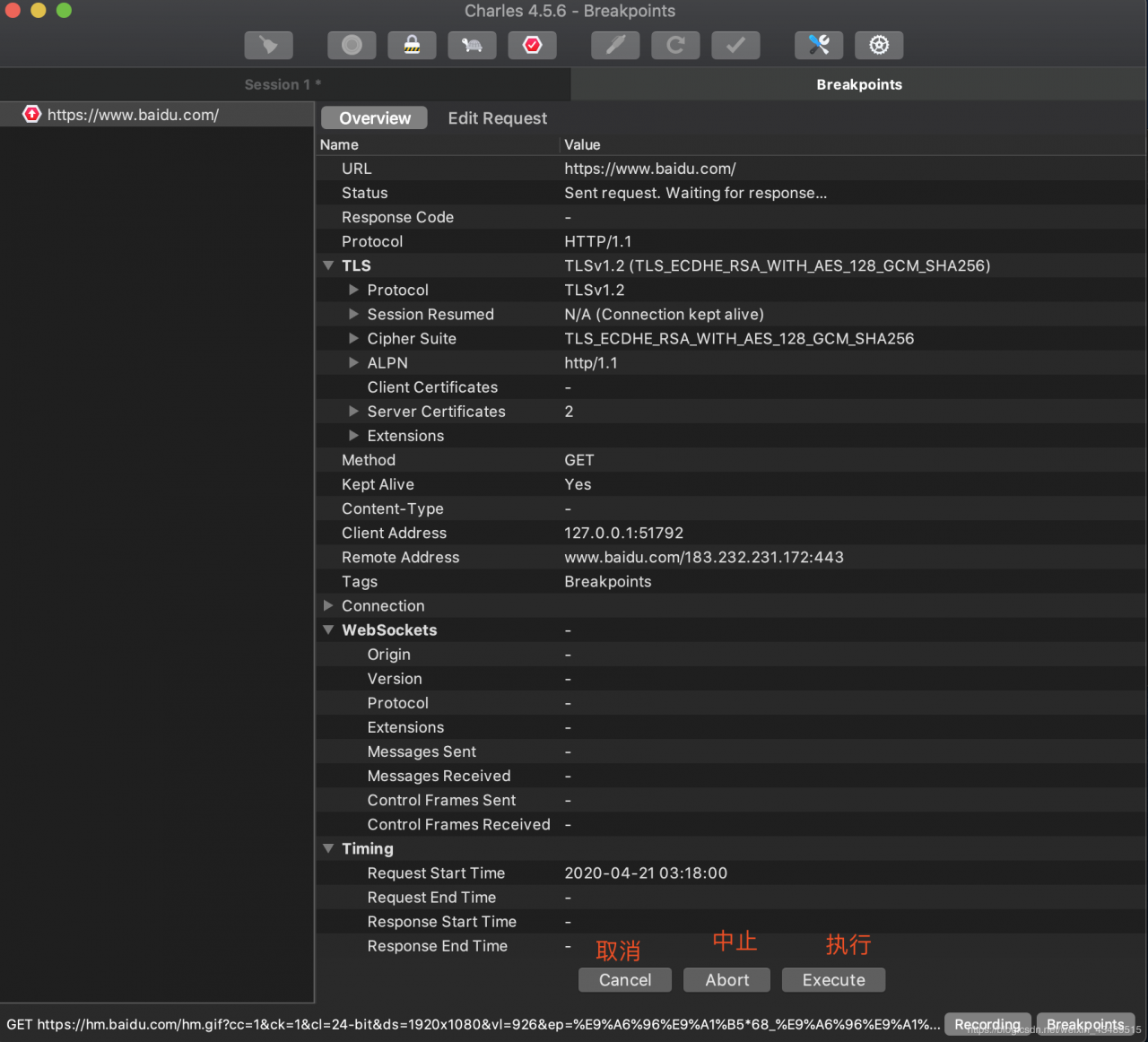1148x1042 pixels.
Task: Click the Name column header
Action: pos(438,144)
